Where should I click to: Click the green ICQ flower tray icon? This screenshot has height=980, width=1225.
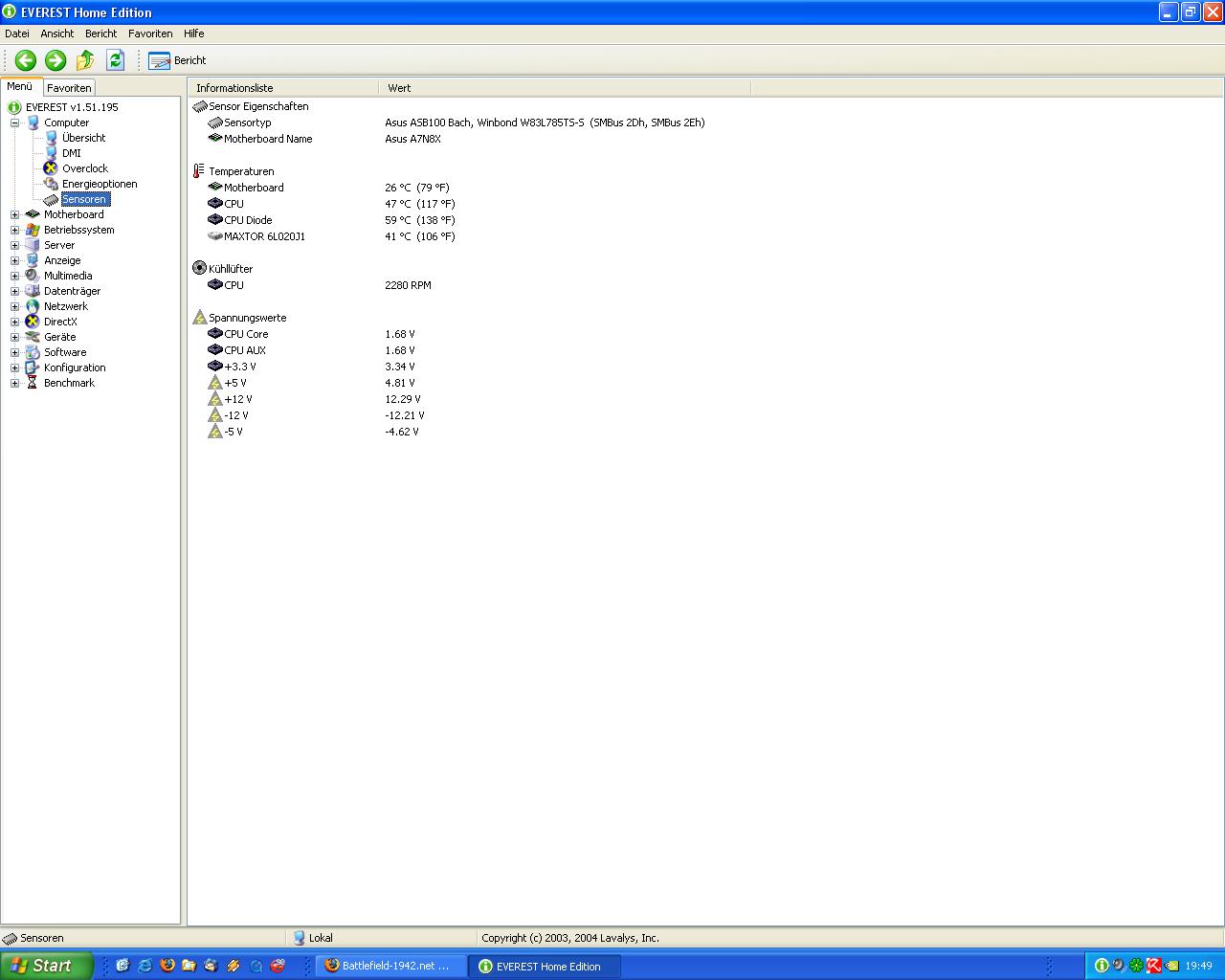pyautogui.click(x=1136, y=966)
